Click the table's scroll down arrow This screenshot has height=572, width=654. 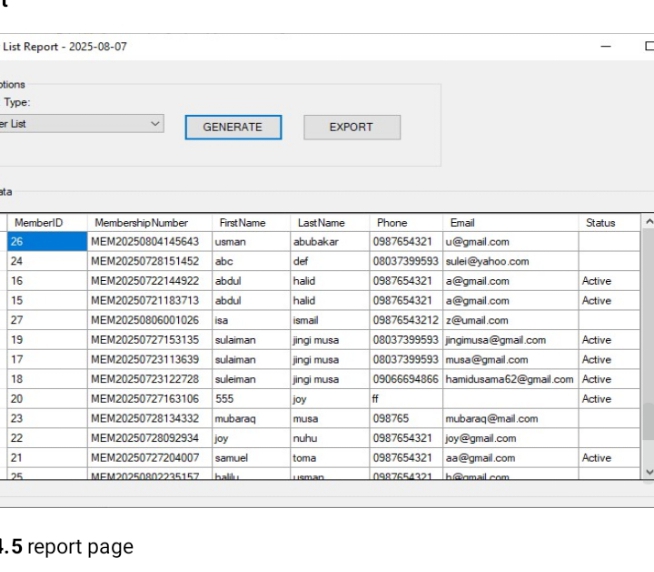tap(648, 472)
